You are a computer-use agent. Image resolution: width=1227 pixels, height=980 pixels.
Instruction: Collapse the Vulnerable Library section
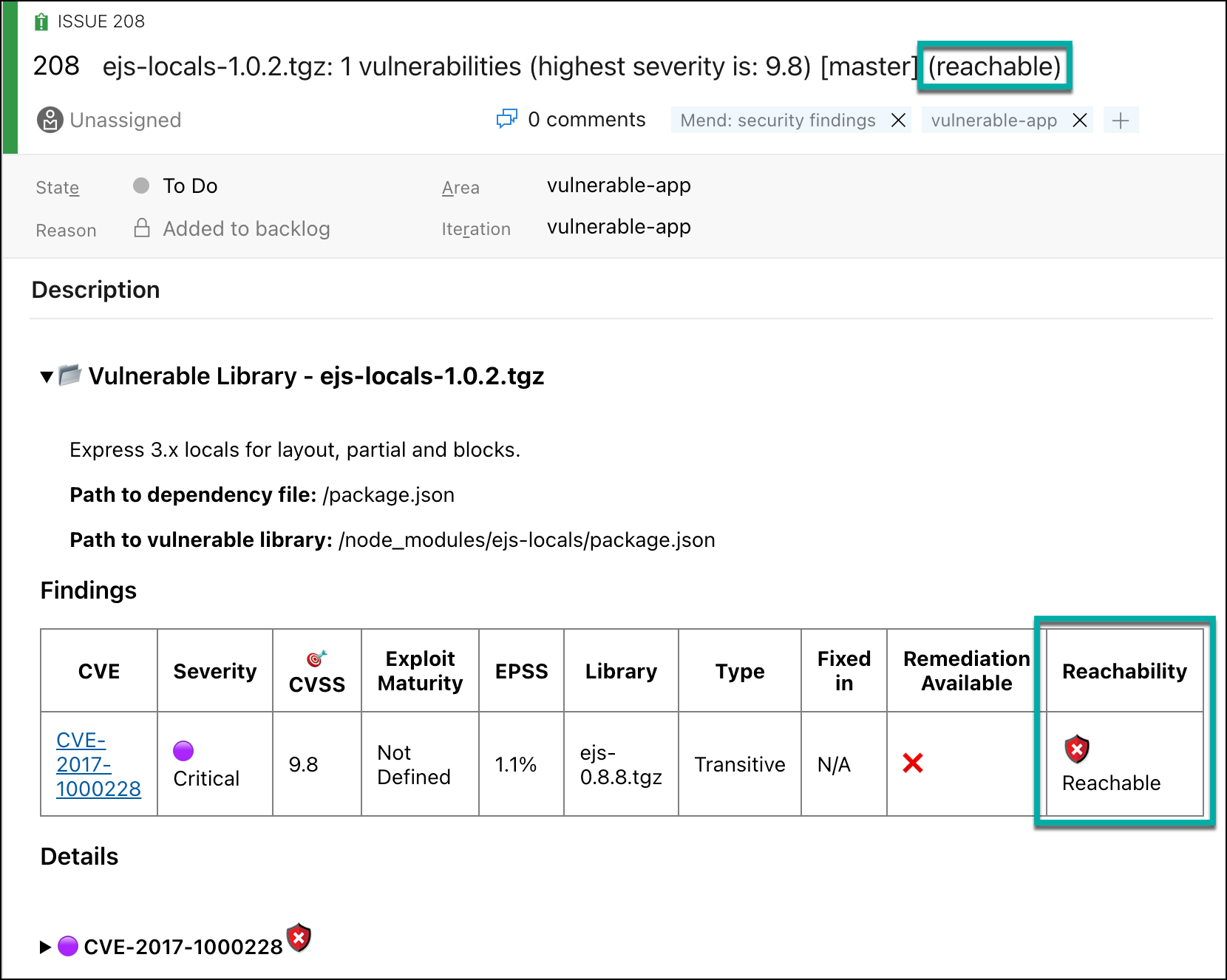[x=47, y=377]
